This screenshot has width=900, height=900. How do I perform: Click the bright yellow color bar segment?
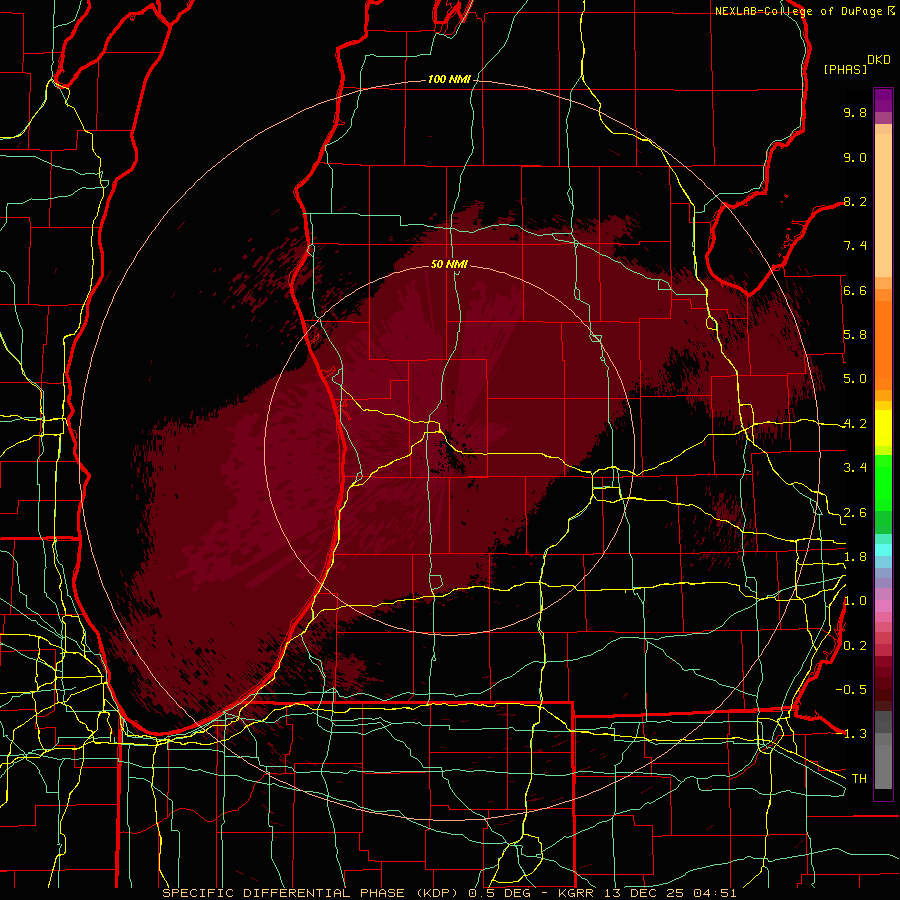point(883,428)
